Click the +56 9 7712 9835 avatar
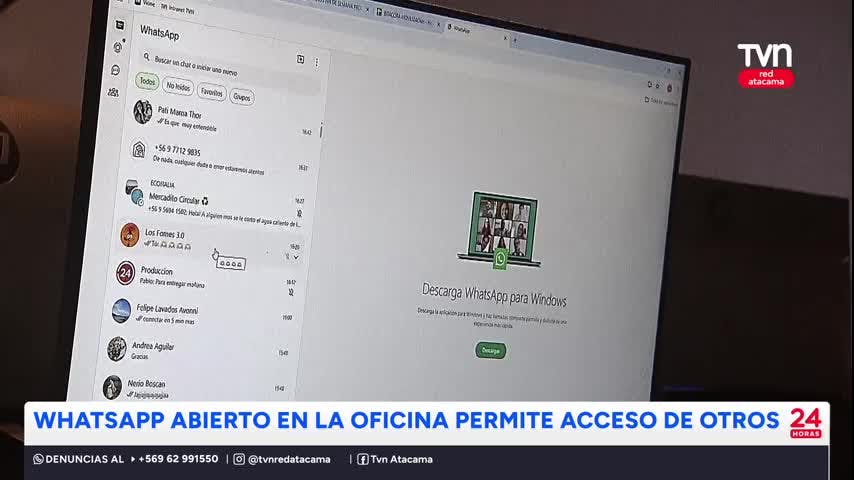 [139, 149]
